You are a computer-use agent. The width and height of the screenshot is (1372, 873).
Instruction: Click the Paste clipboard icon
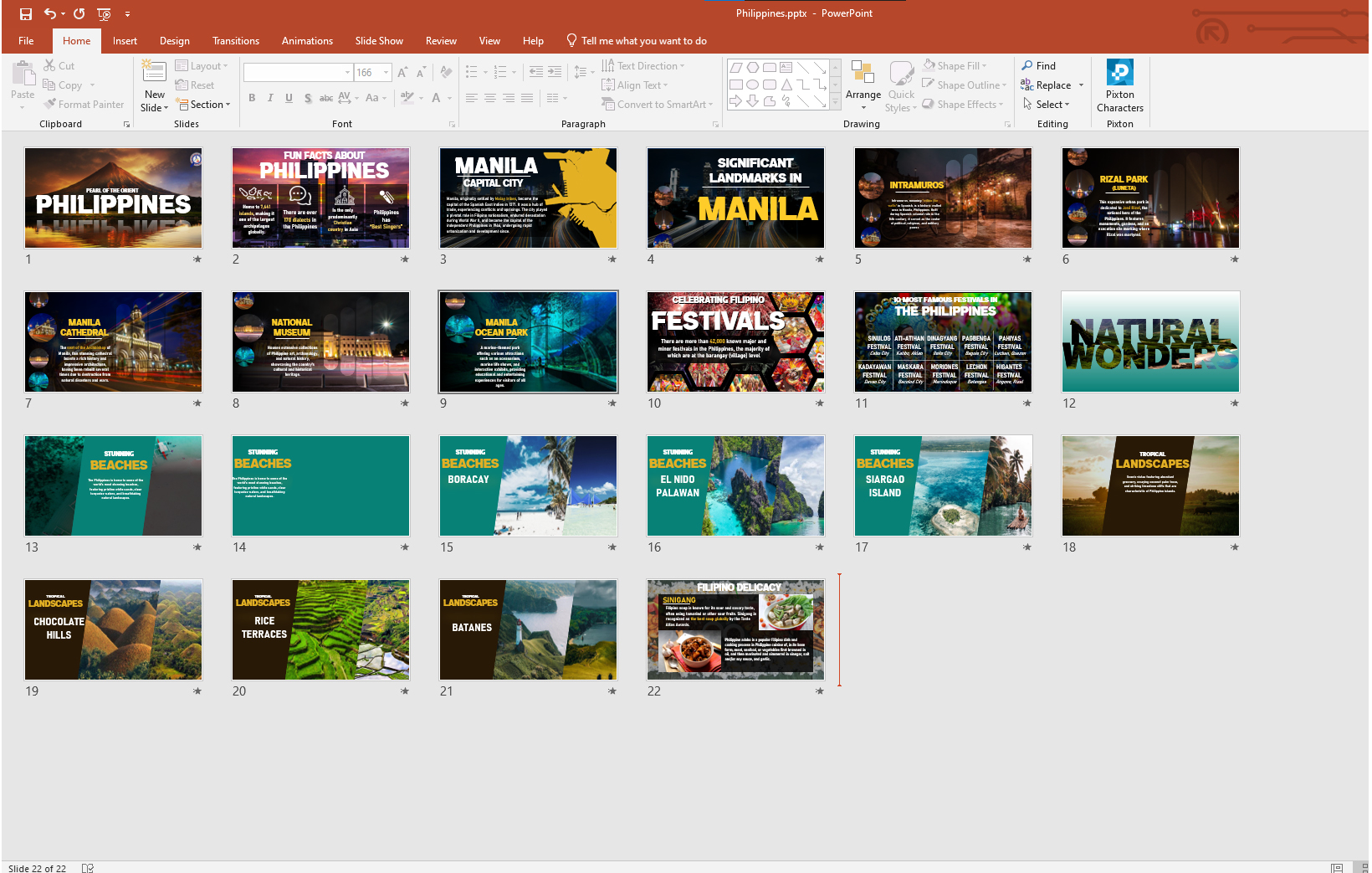pyautogui.click(x=23, y=74)
